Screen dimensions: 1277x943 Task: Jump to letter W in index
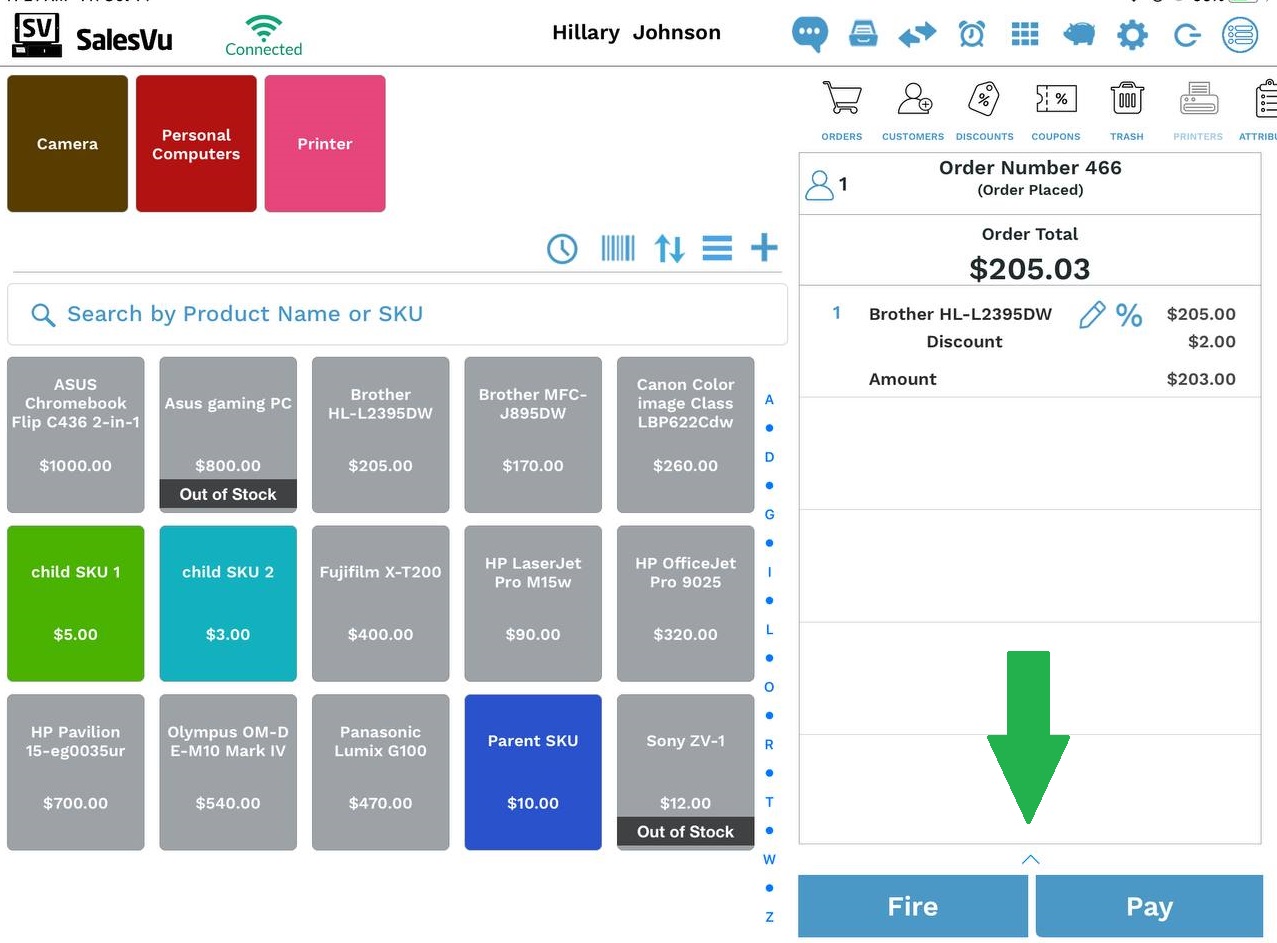(x=769, y=860)
